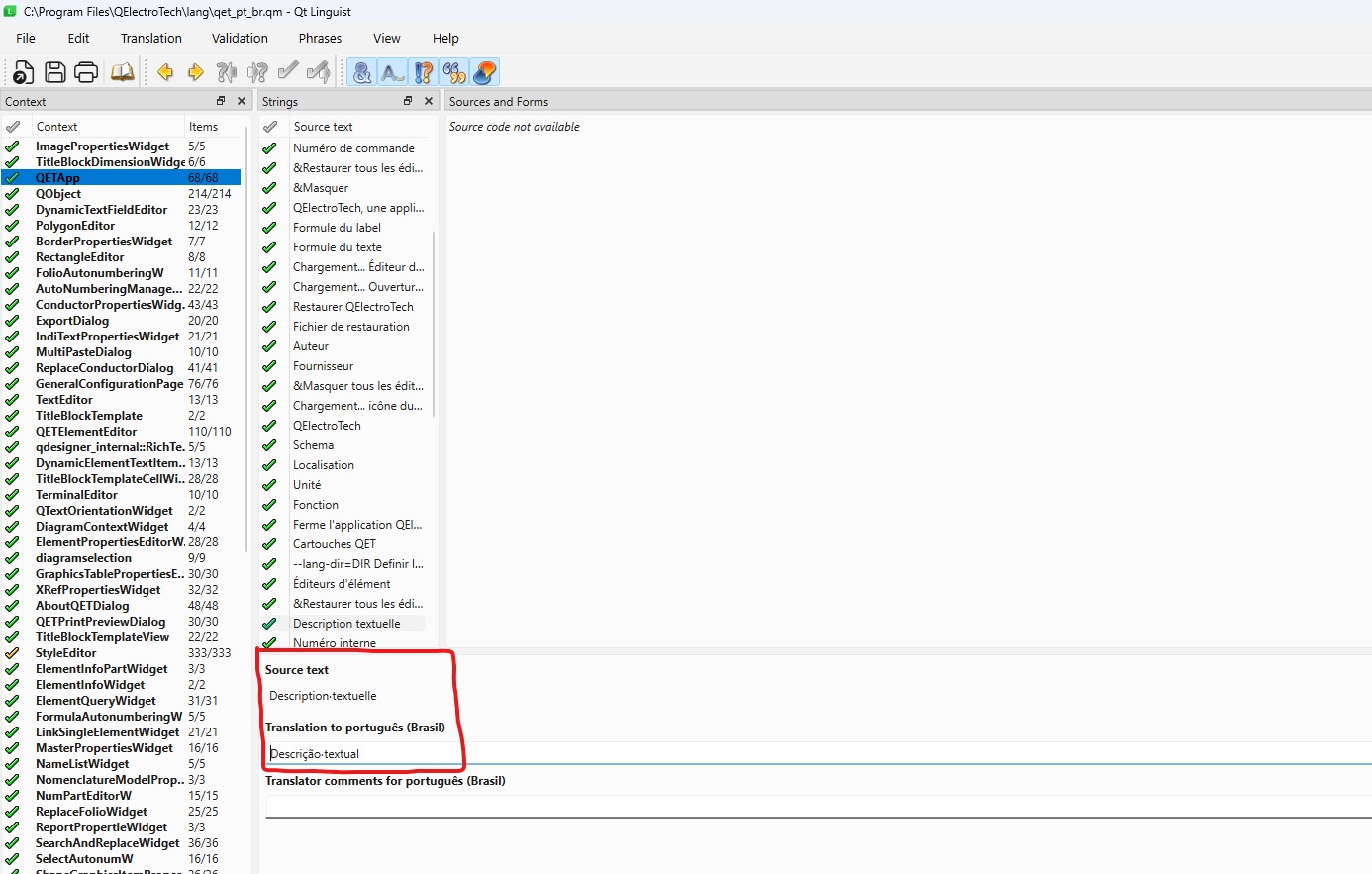Click the translator comments text field
This screenshot has height=874, width=1372.
tap(792, 807)
